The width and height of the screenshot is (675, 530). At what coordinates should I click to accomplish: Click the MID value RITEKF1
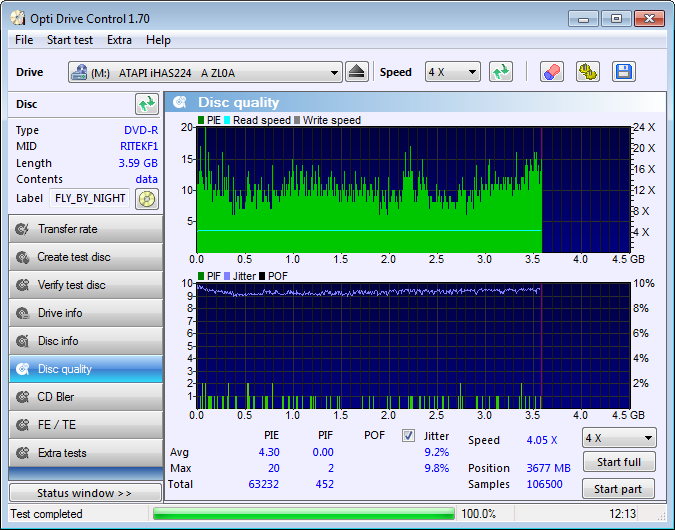pos(139,146)
